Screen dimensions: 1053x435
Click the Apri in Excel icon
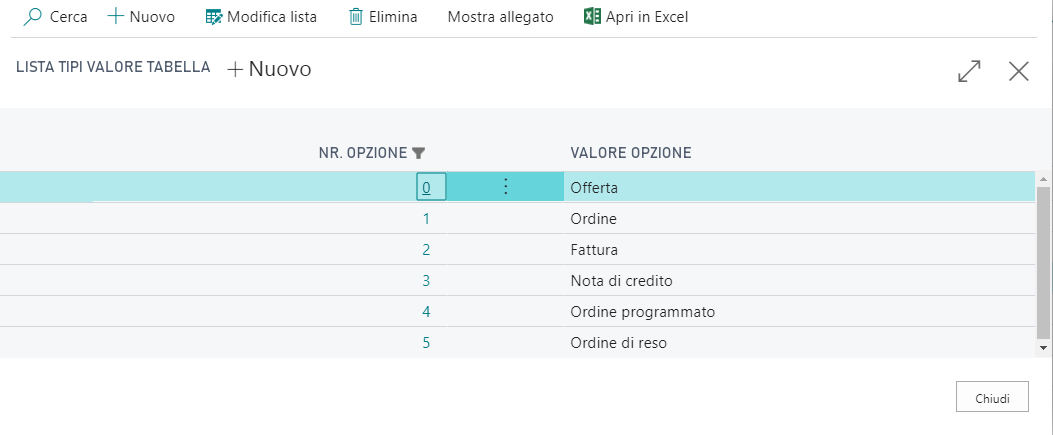pyautogui.click(x=592, y=17)
